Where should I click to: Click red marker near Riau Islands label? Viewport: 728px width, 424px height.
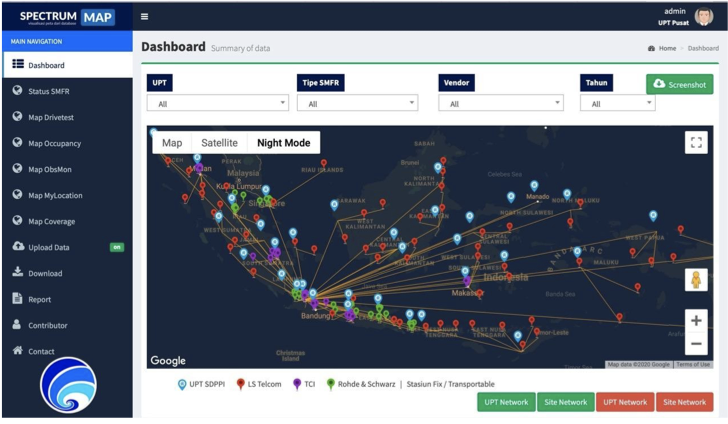[x=324, y=163]
